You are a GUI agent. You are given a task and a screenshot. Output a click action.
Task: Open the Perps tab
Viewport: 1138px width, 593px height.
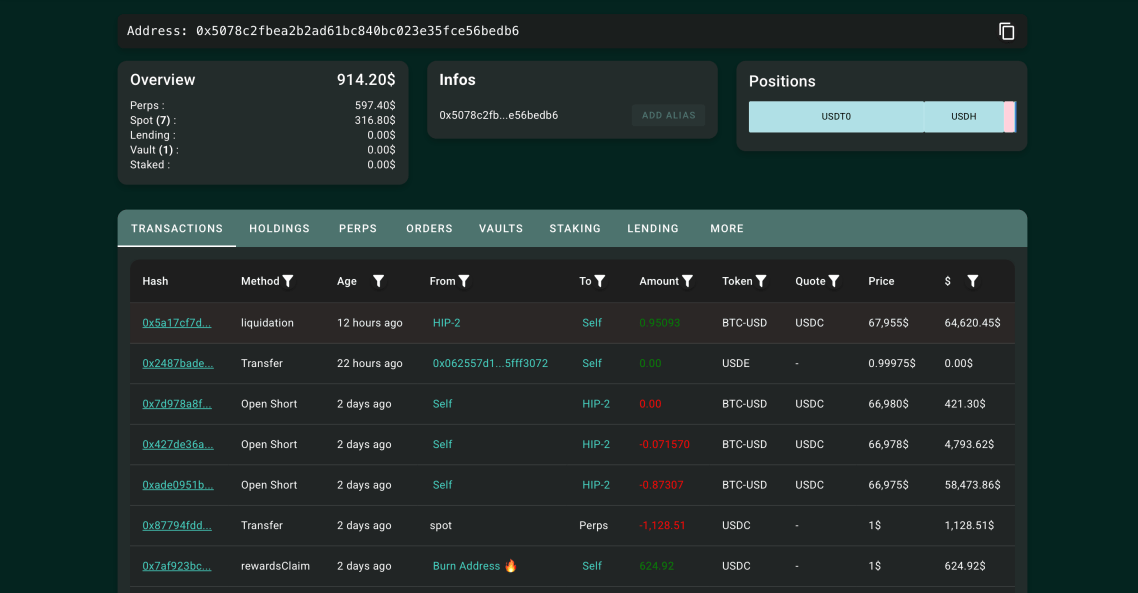pyautogui.click(x=358, y=229)
